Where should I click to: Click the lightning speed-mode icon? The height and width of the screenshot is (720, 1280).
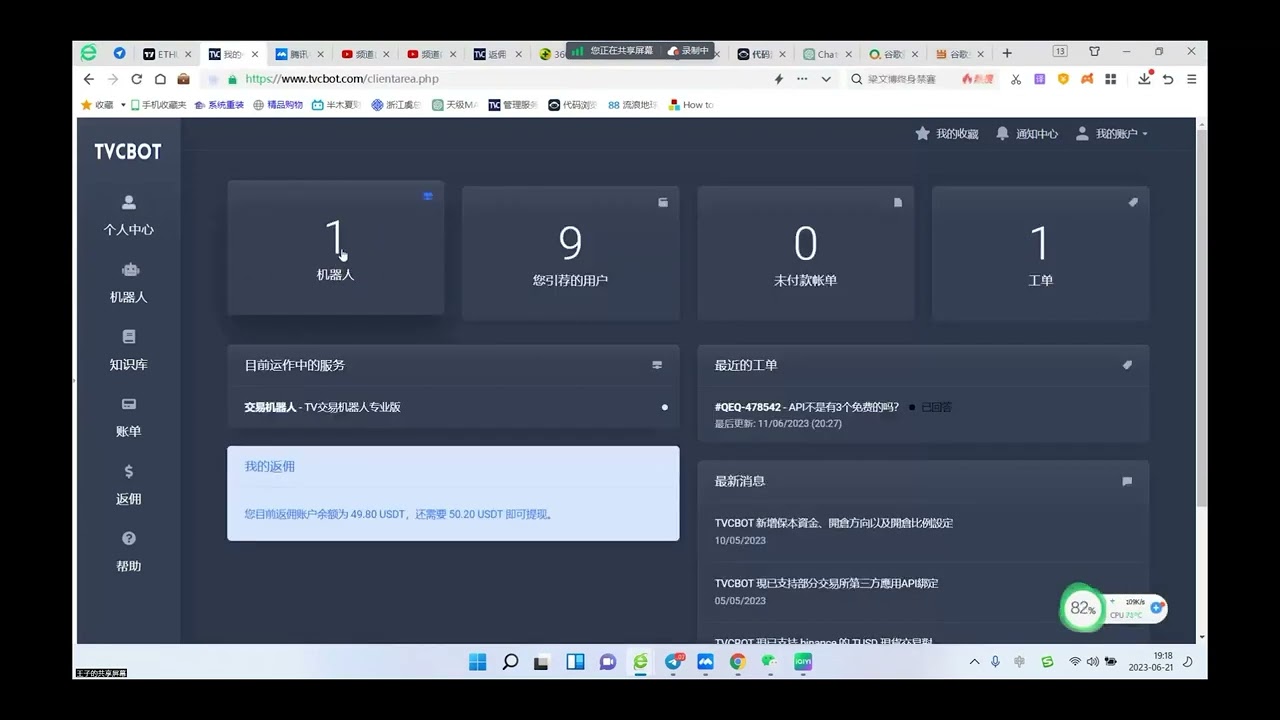pyautogui.click(x=778, y=79)
